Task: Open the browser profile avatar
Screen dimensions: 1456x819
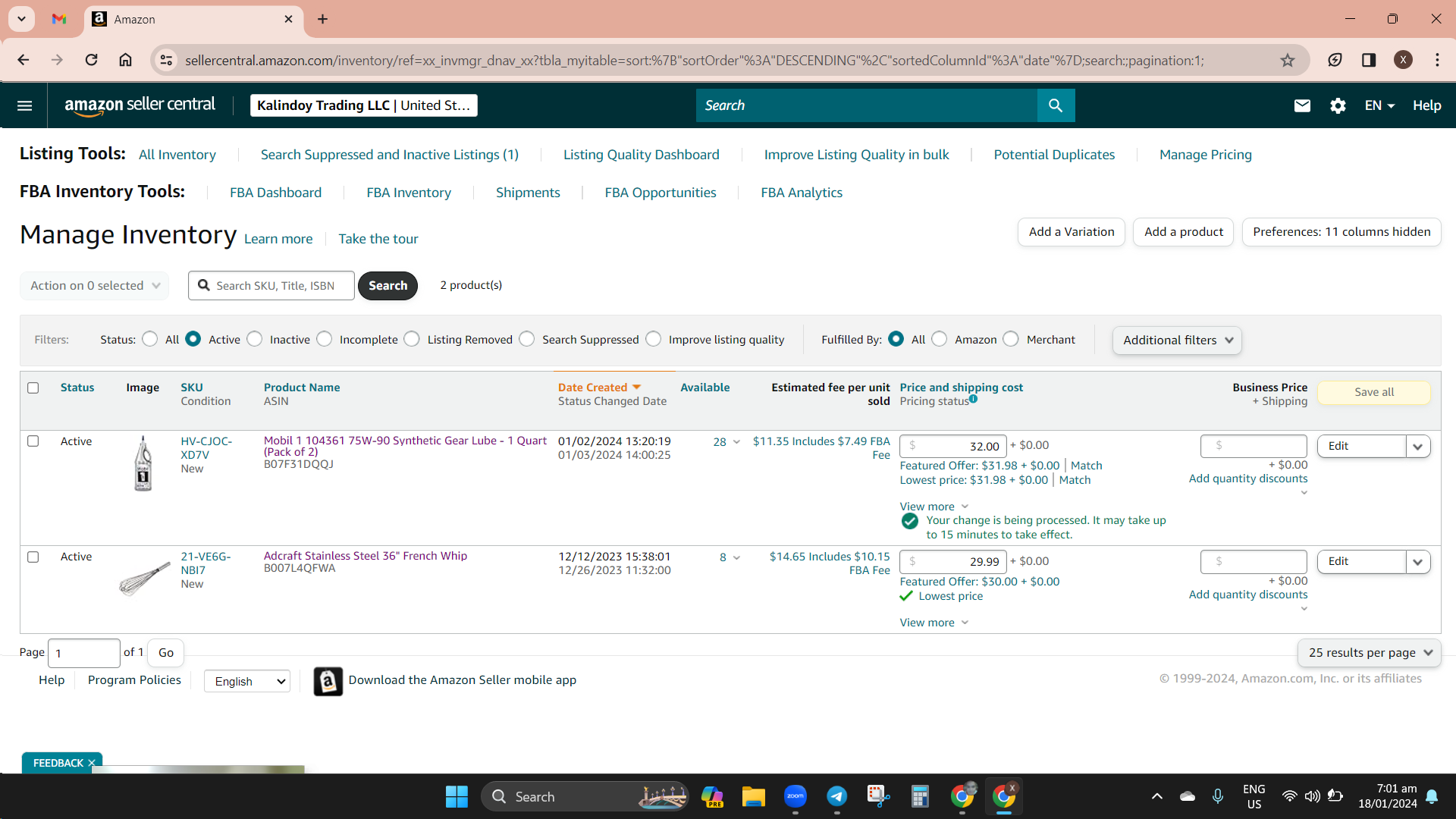Action: (x=1403, y=60)
